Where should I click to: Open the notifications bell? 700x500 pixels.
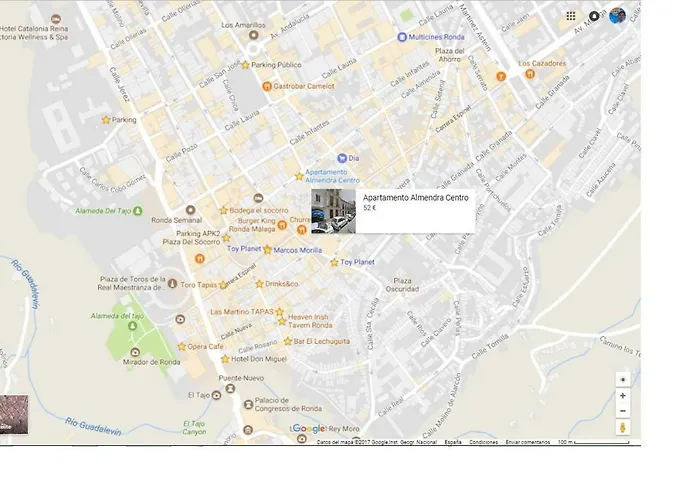[594, 16]
